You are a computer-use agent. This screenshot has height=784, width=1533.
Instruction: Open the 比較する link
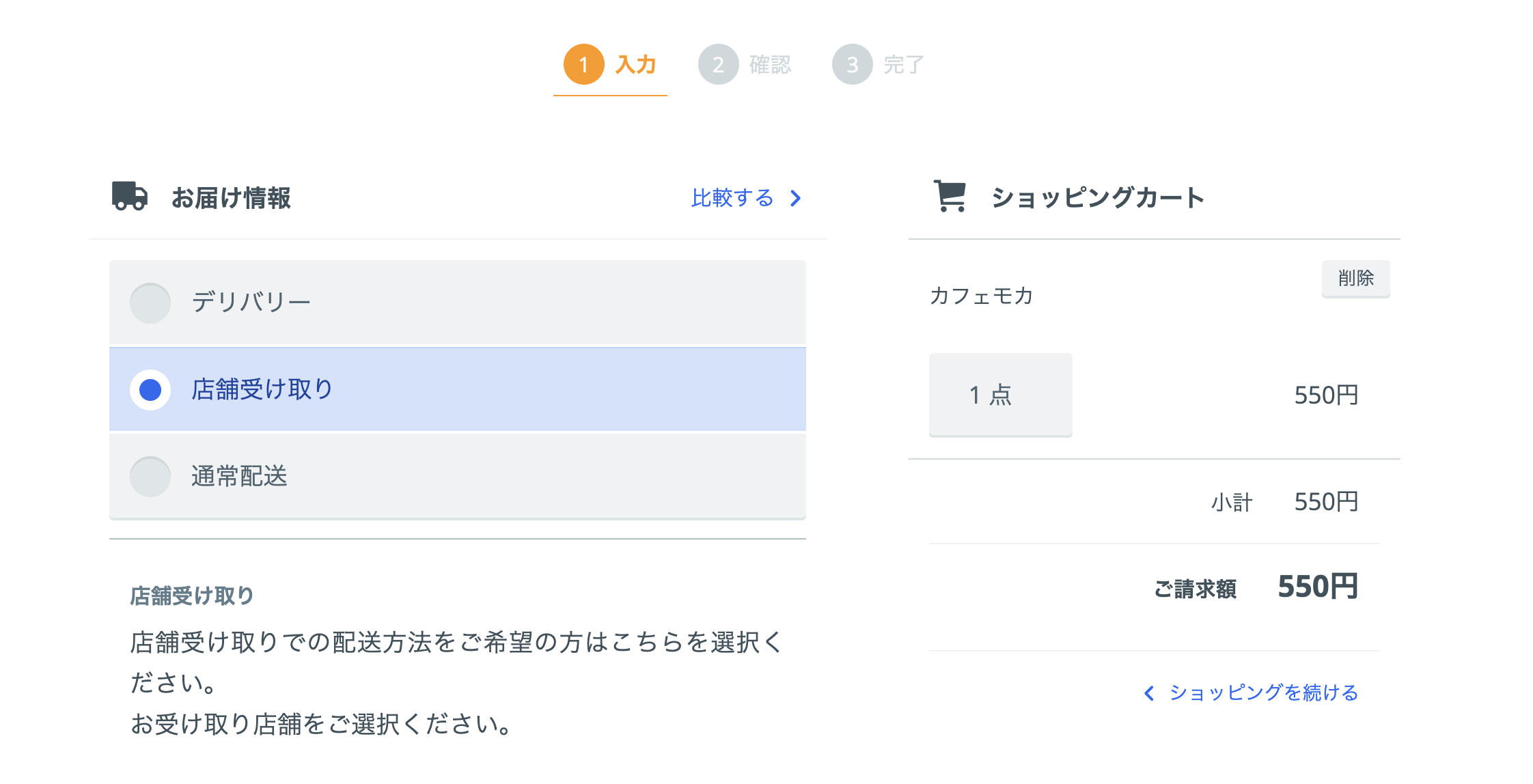[732, 198]
